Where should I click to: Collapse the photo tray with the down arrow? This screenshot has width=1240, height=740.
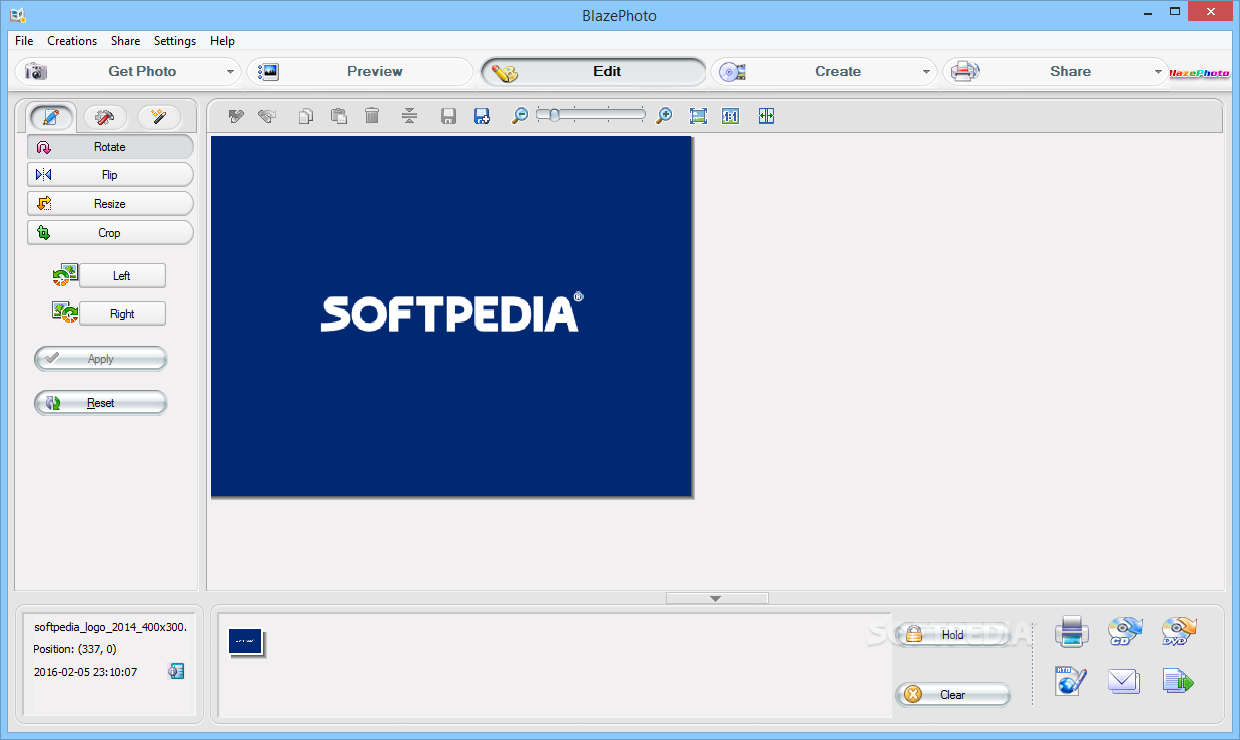point(716,598)
